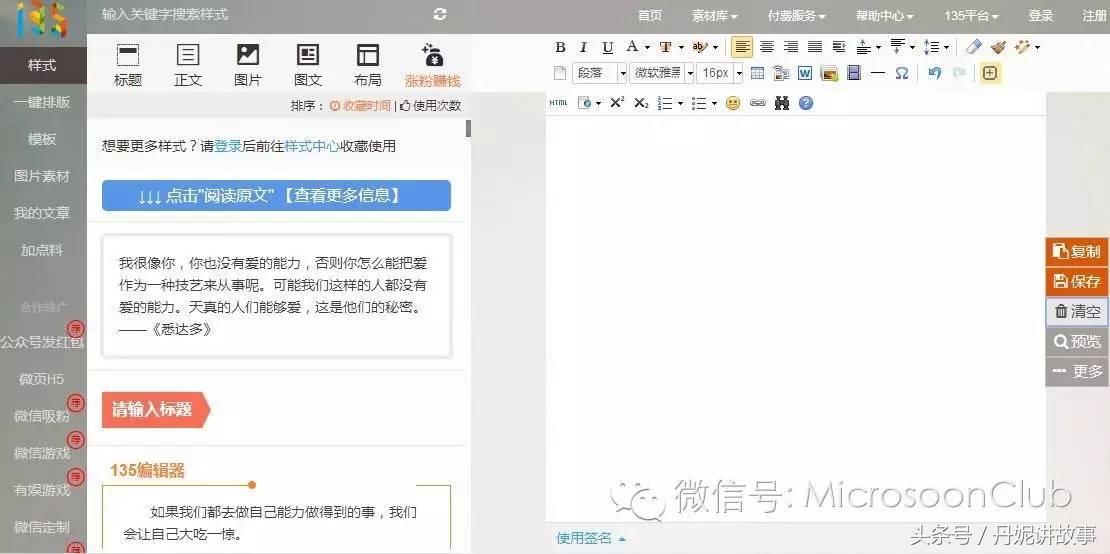Viewport: 1110px width, 554px height.
Task: Select the eraser clear-format tool
Action: tap(974, 47)
